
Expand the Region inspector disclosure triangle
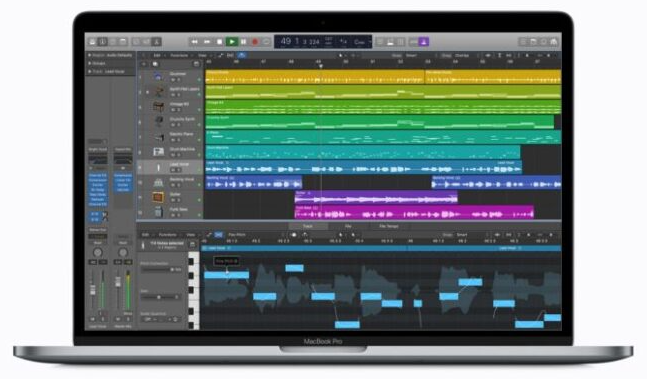pos(90,55)
